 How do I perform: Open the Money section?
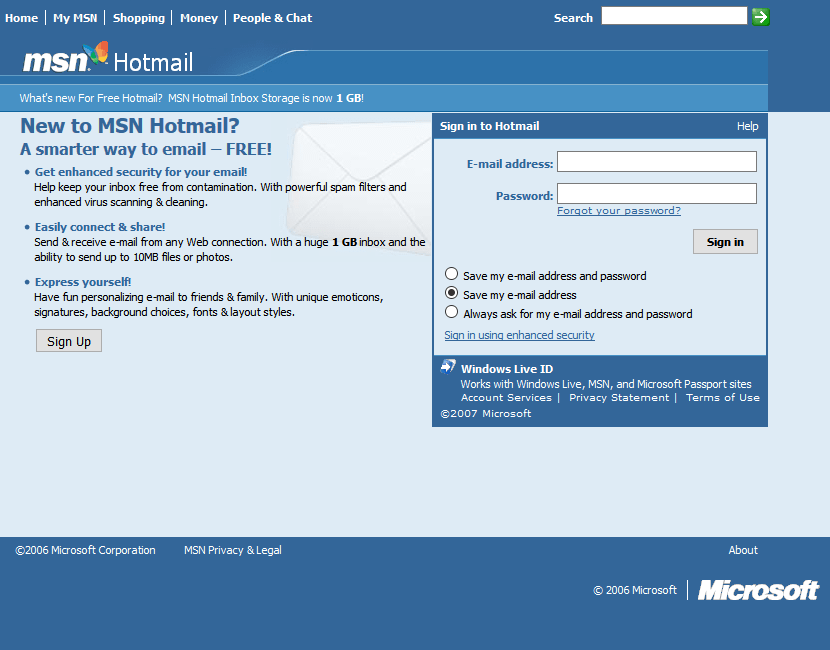point(199,18)
